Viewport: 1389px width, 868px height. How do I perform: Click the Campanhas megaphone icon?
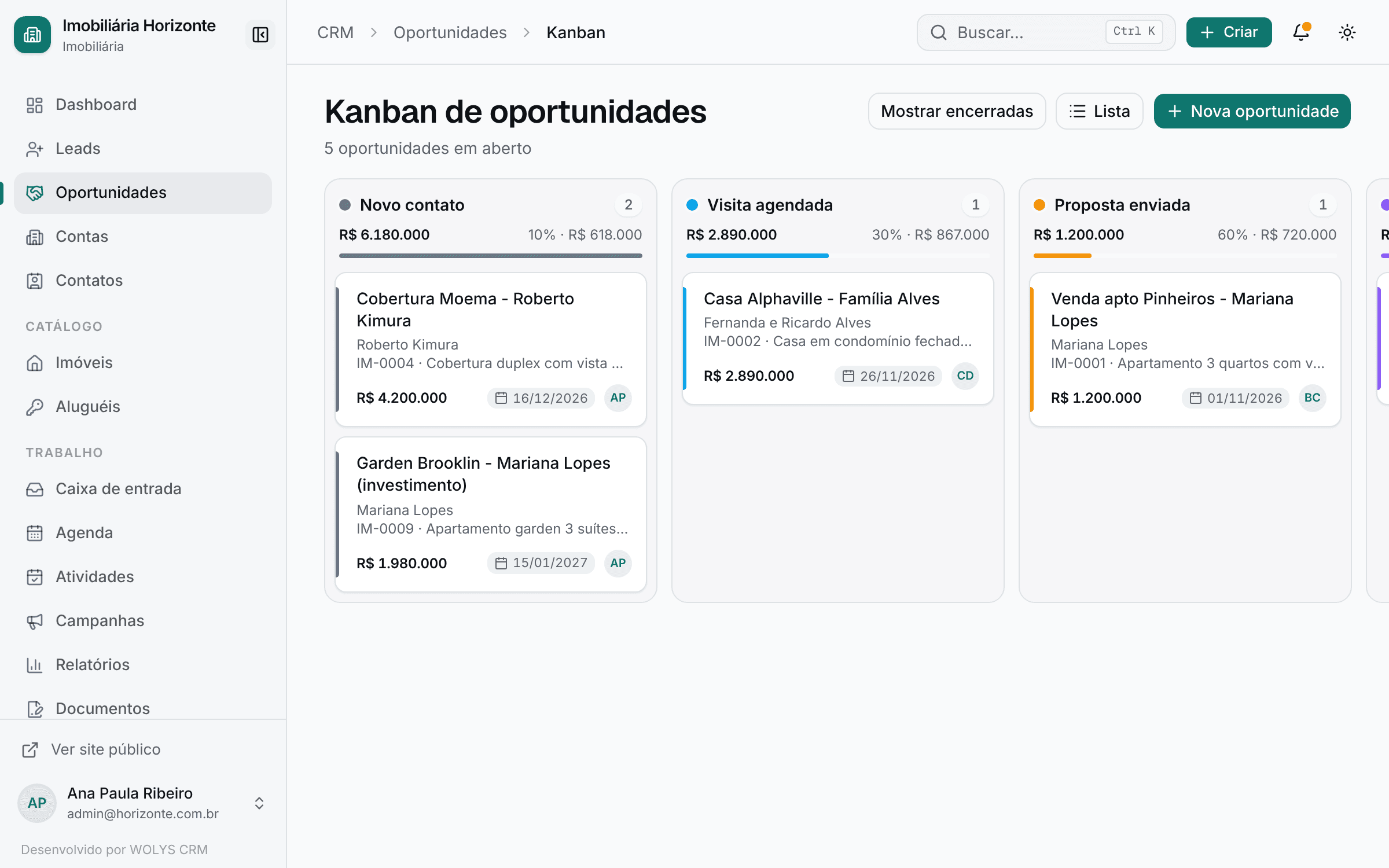[35, 621]
